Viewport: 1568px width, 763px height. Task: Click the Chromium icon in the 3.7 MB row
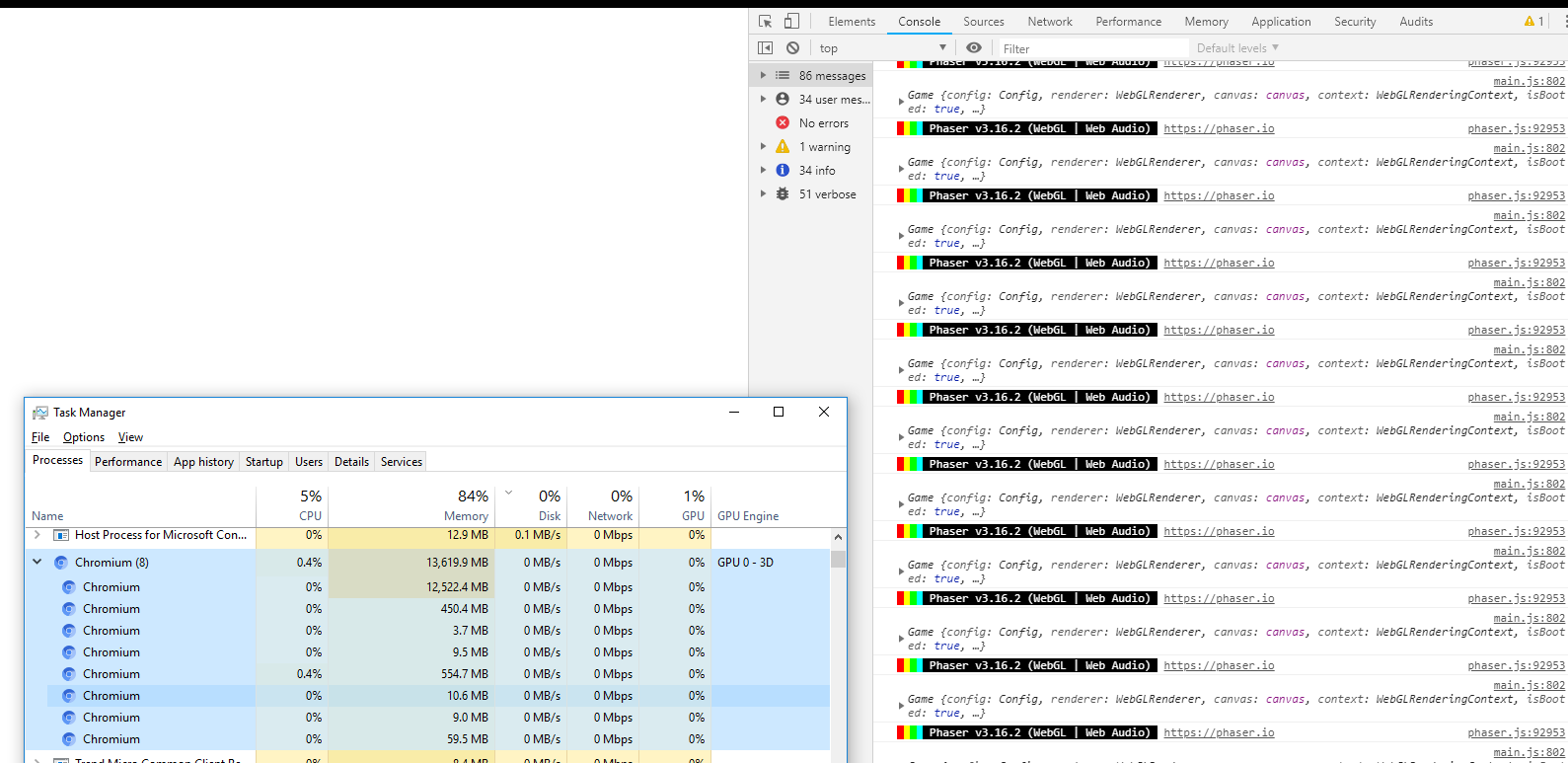tap(69, 631)
